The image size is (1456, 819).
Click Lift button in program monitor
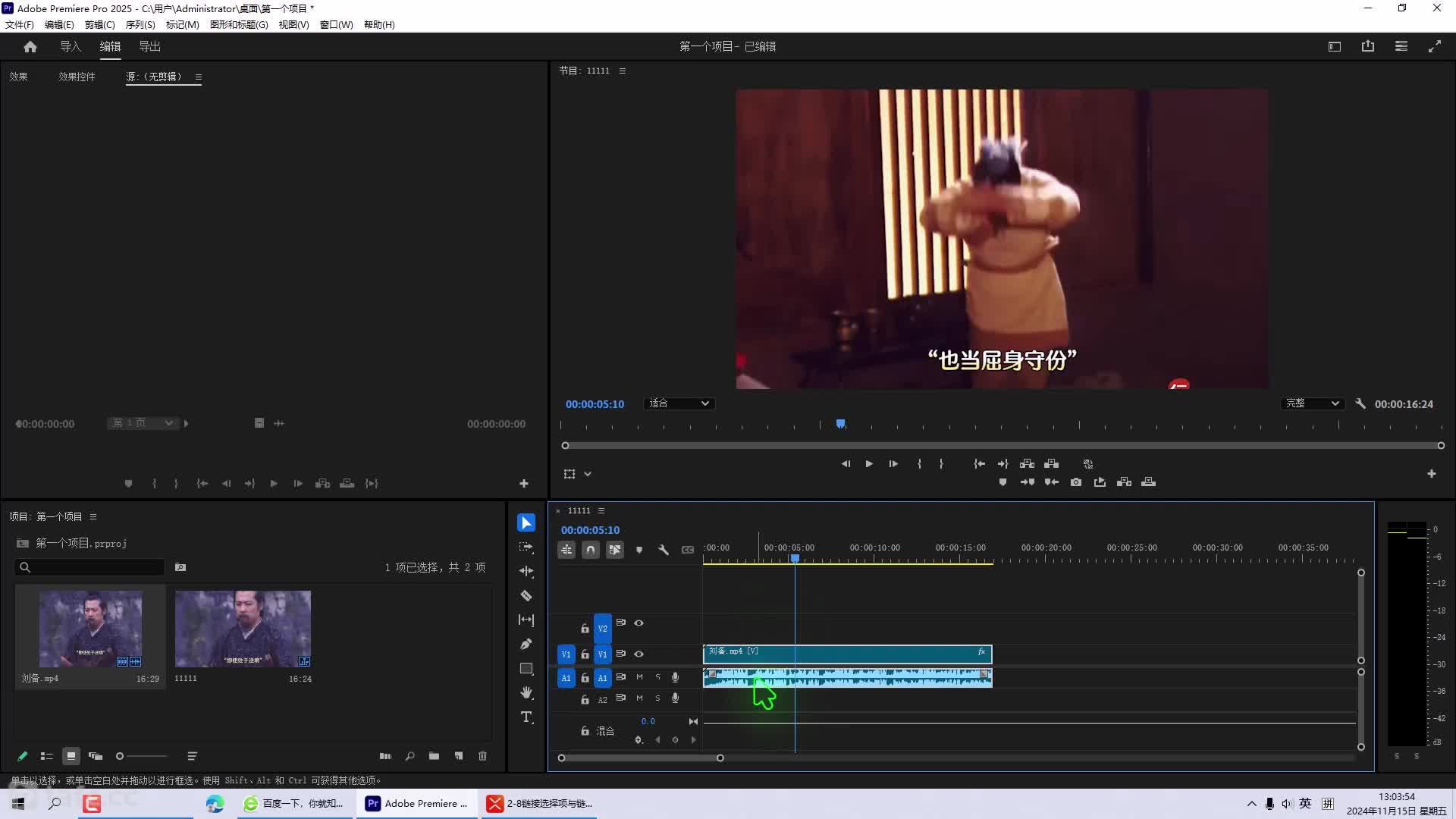[x=1027, y=463]
